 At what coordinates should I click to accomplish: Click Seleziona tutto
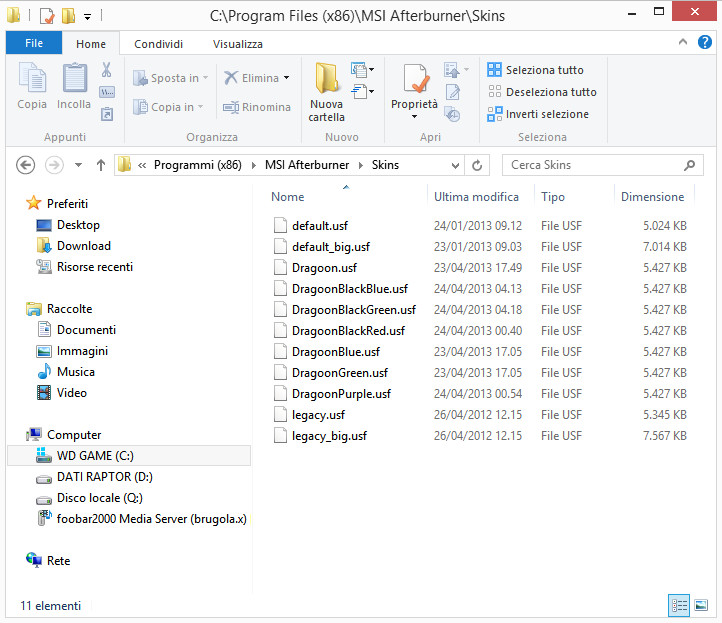point(535,70)
